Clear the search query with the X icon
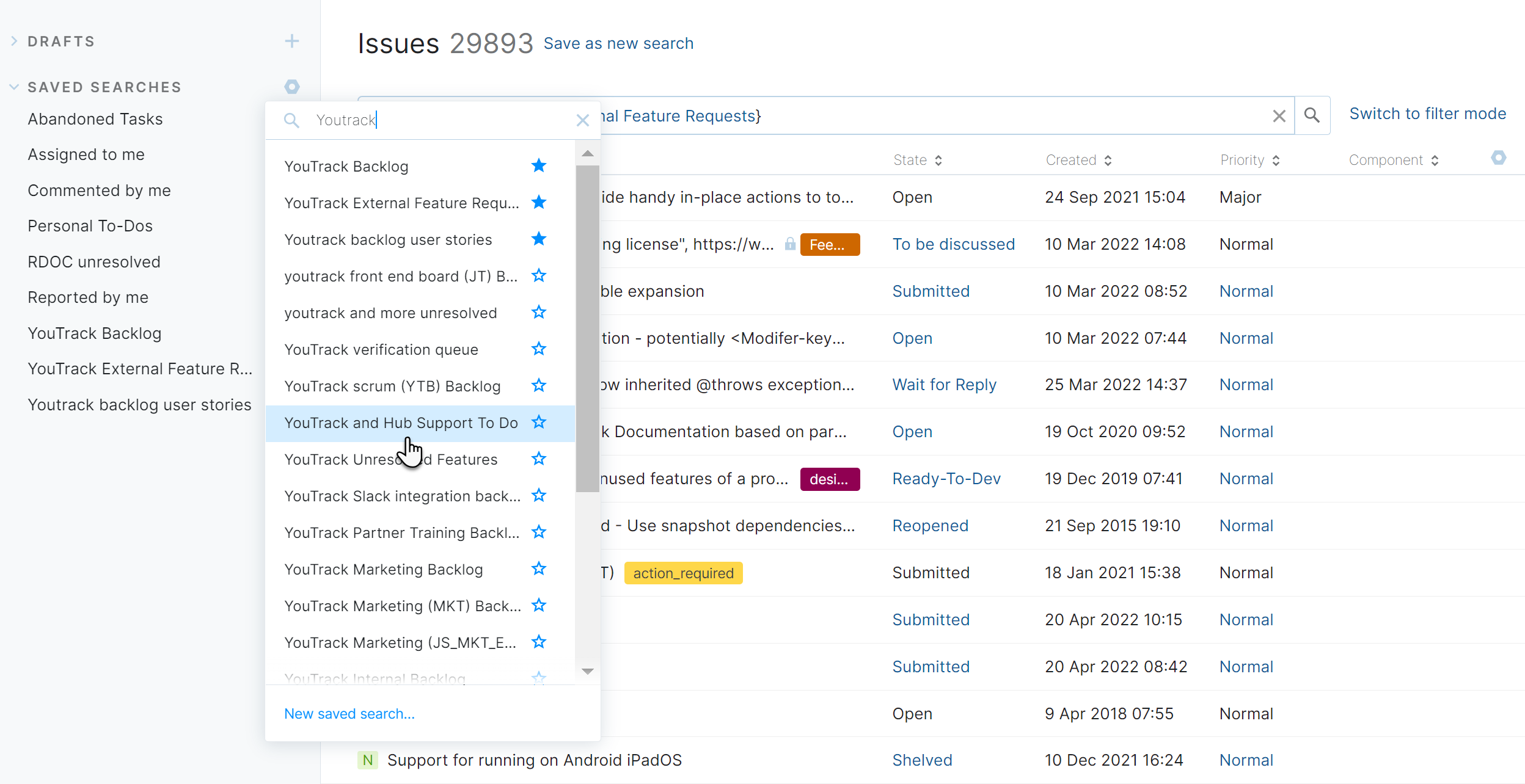Image resolution: width=1525 pixels, height=784 pixels. [x=1278, y=115]
